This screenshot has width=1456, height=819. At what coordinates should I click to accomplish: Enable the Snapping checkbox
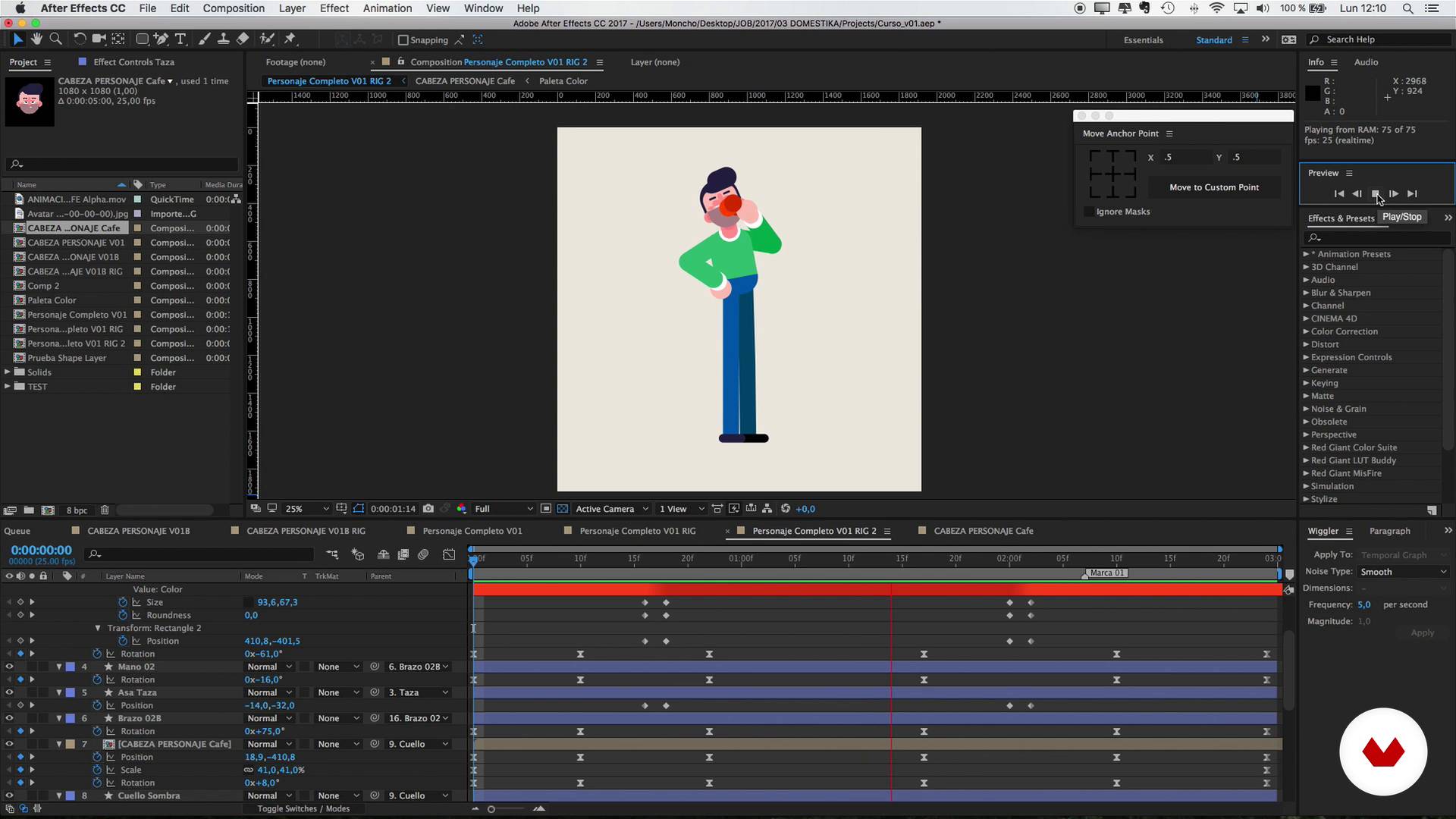pyautogui.click(x=403, y=40)
